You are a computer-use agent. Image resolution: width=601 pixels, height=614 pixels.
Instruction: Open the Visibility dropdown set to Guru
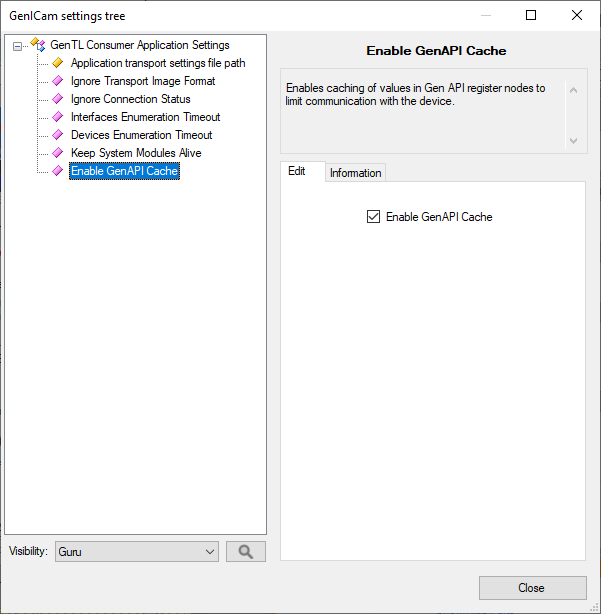[x=136, y=551]
